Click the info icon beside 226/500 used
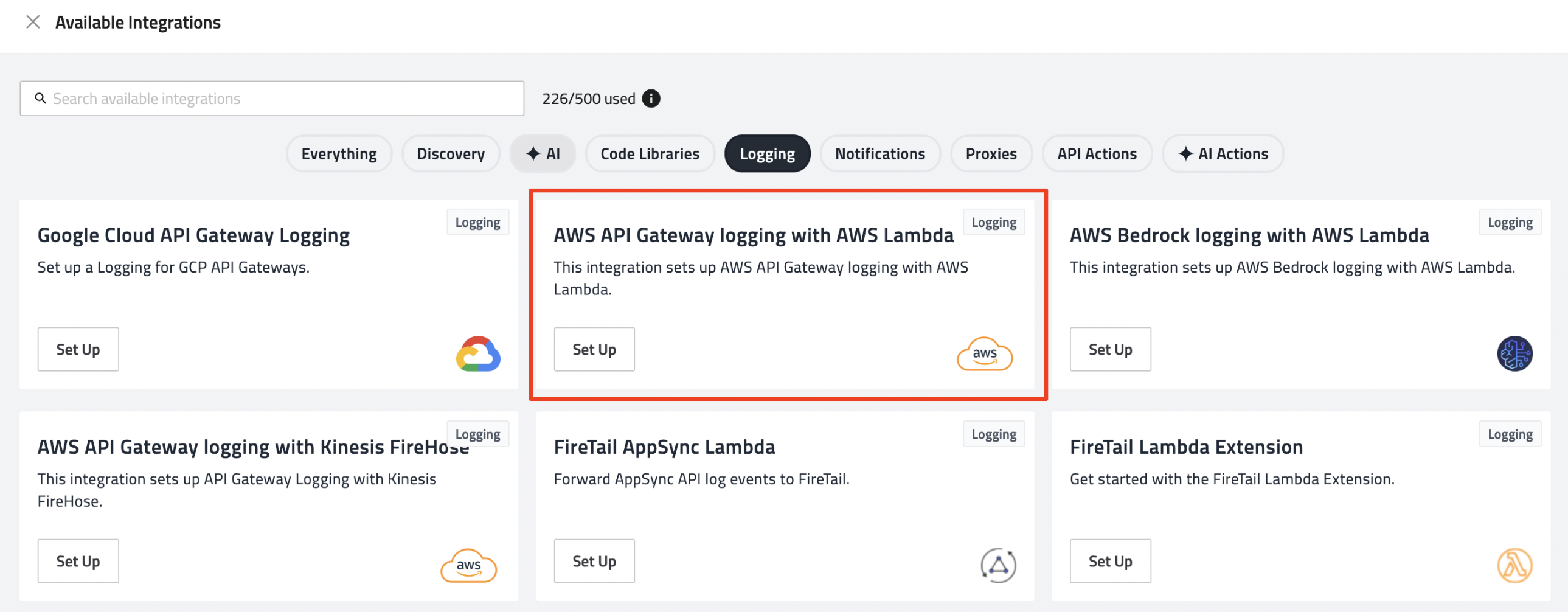 [651, 99]
